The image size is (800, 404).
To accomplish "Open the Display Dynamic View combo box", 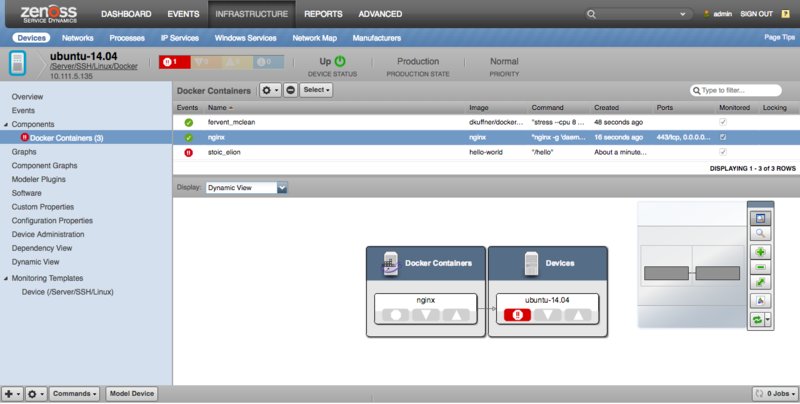I will coord(246,188).
